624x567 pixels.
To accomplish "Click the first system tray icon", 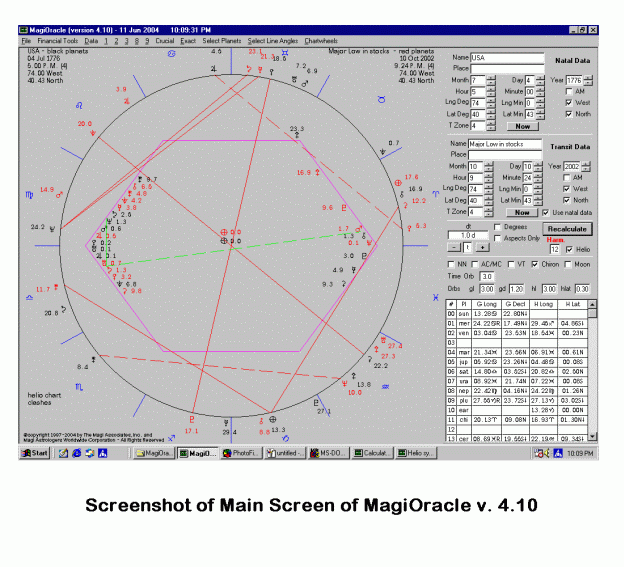I will [539, 453].
